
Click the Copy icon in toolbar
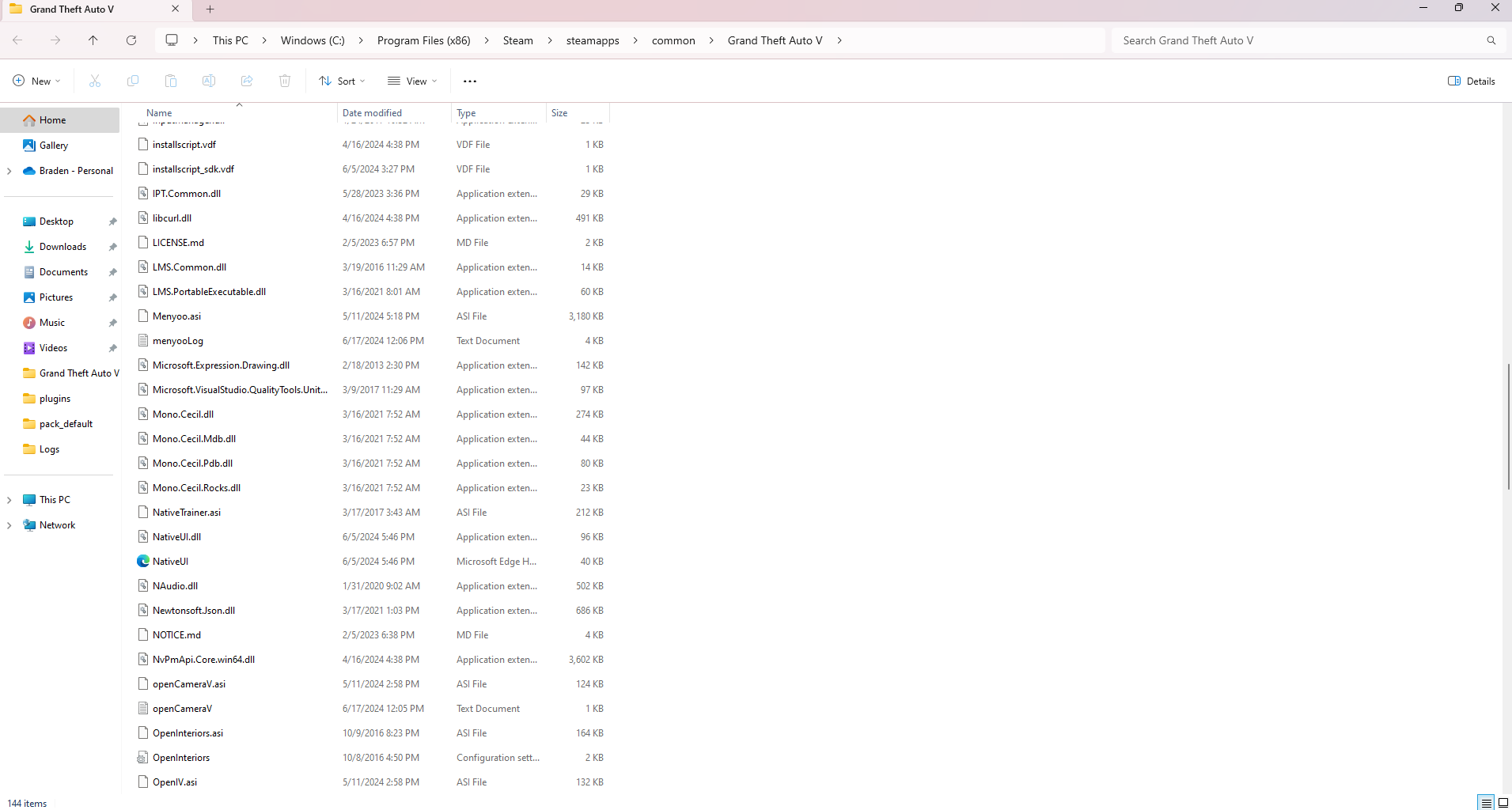tap(133, 81)
